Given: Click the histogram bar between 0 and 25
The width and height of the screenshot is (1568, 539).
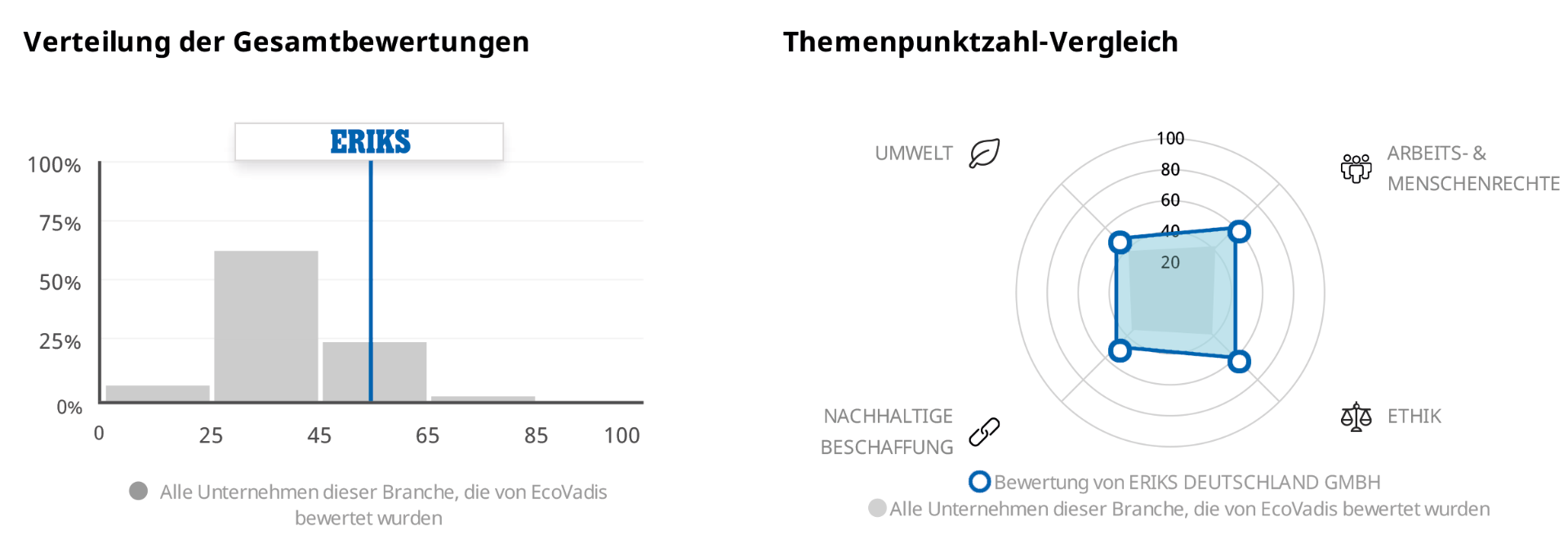Looking at the screenshot, I should (x=158, y=393).
